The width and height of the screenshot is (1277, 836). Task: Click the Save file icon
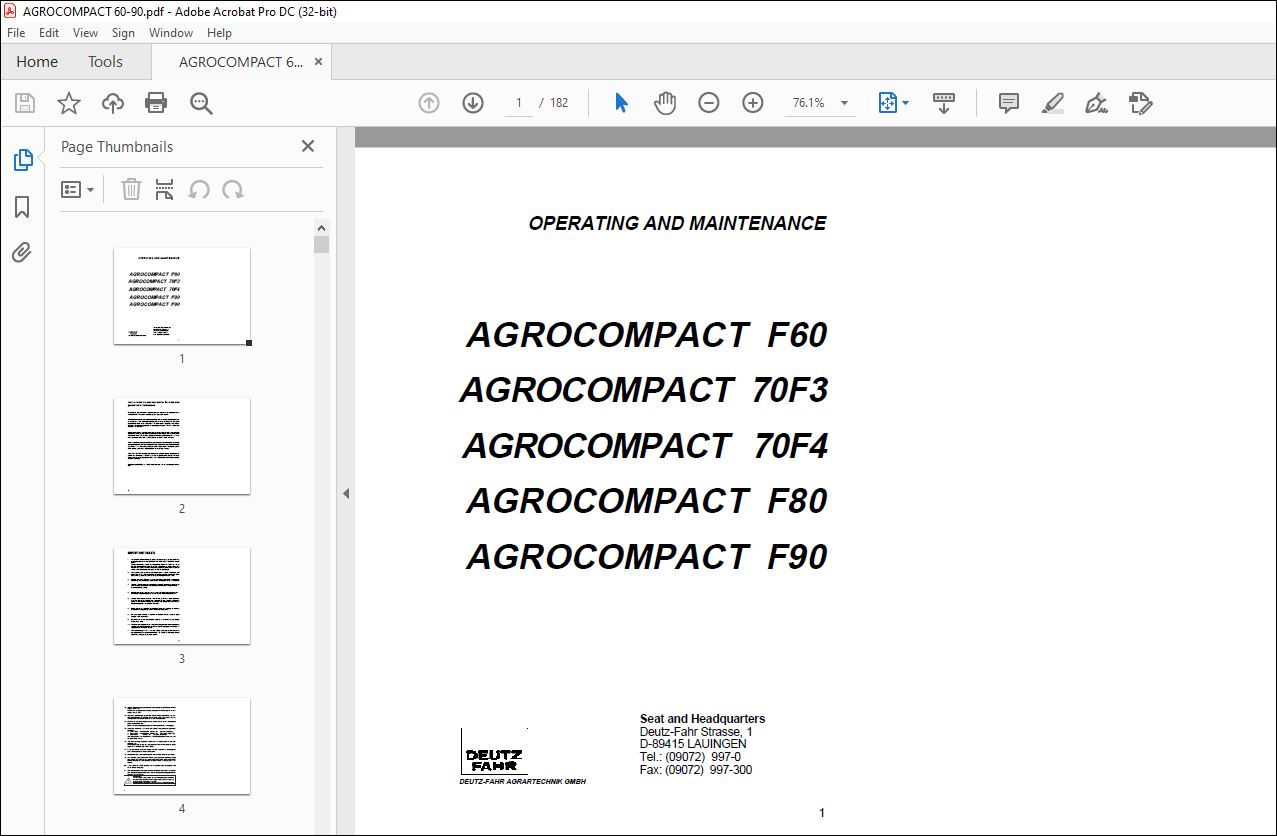[25, 103]
